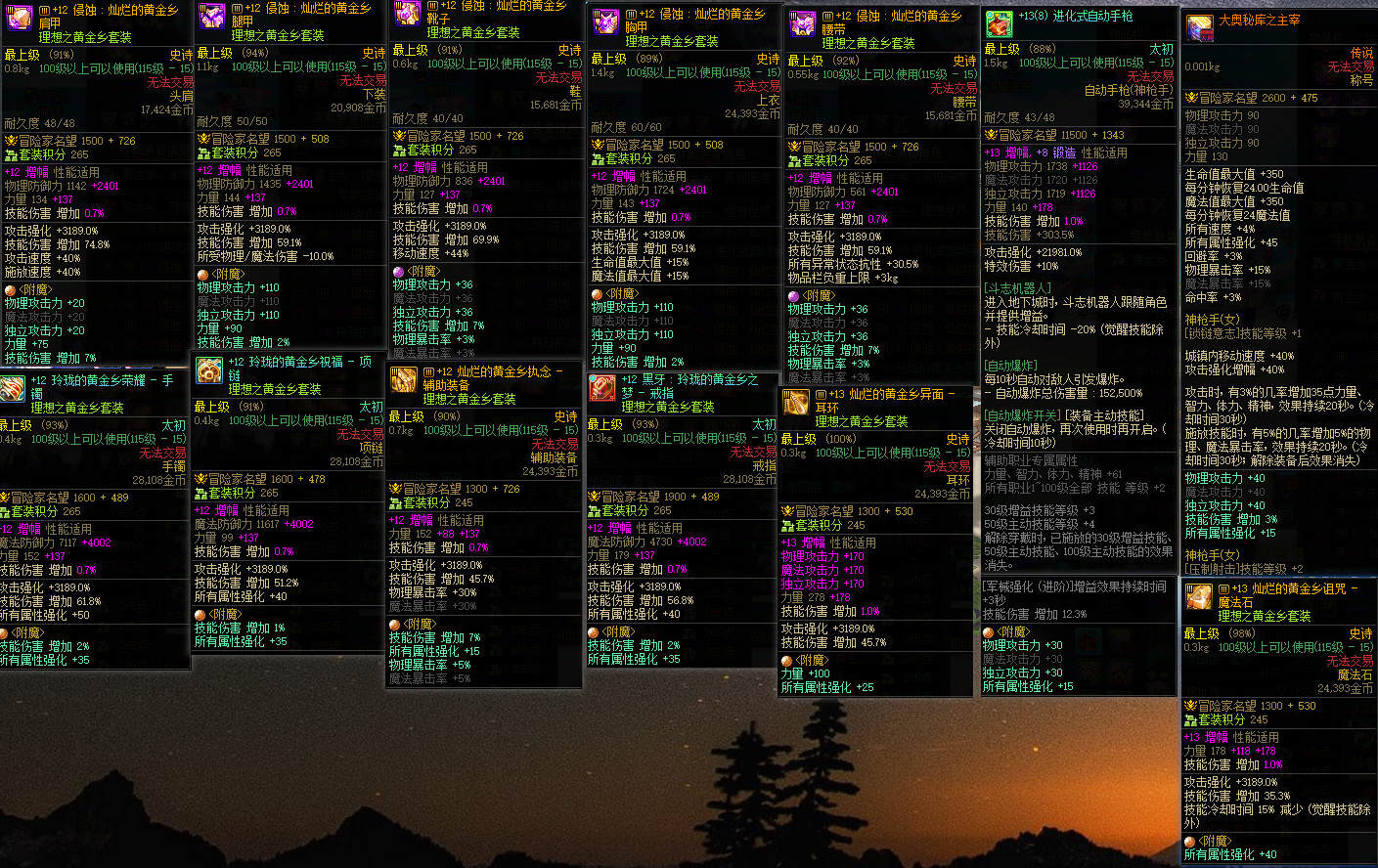The height and width of the screenshot is (868, 1378).
Task: Click the 肩甲 shoulder armor item icon
Action: click(x=19, y=18)
